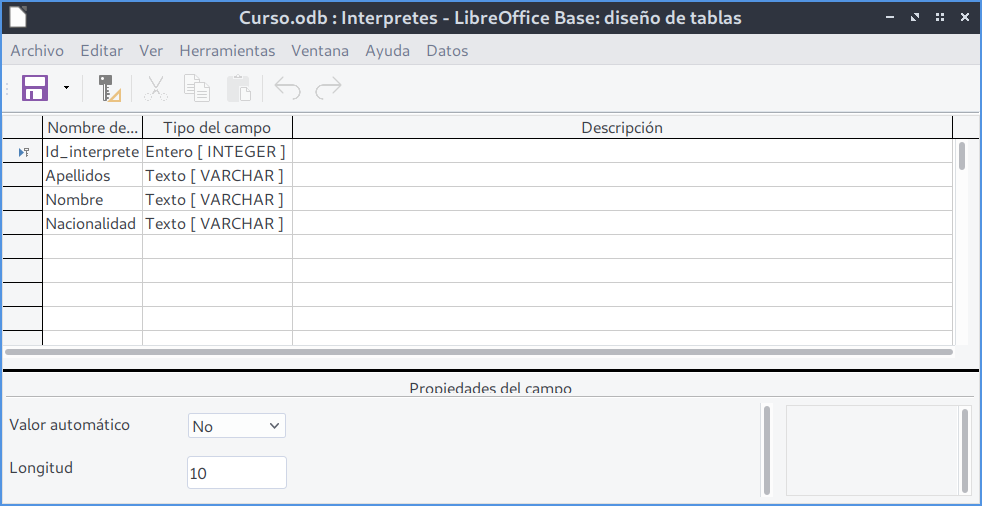Open the Archivo menu

pos(37,51)
